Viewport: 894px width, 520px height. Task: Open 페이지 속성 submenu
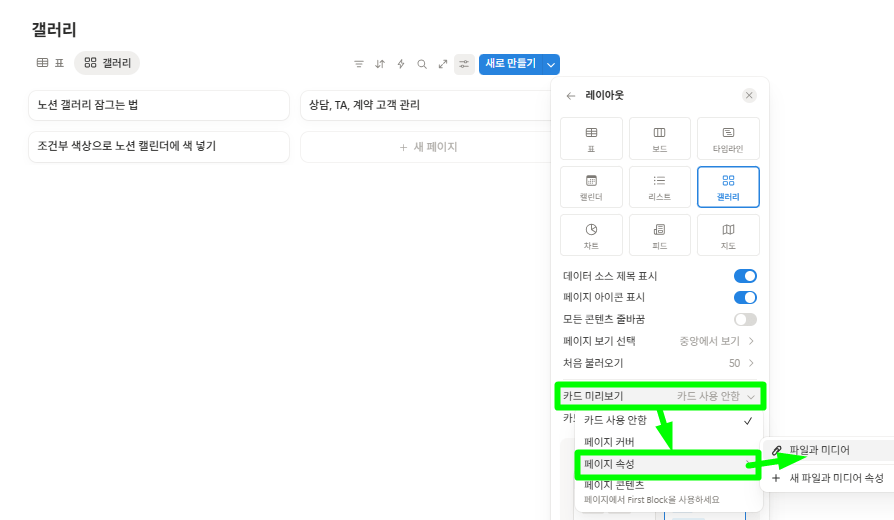click(668, 464)
